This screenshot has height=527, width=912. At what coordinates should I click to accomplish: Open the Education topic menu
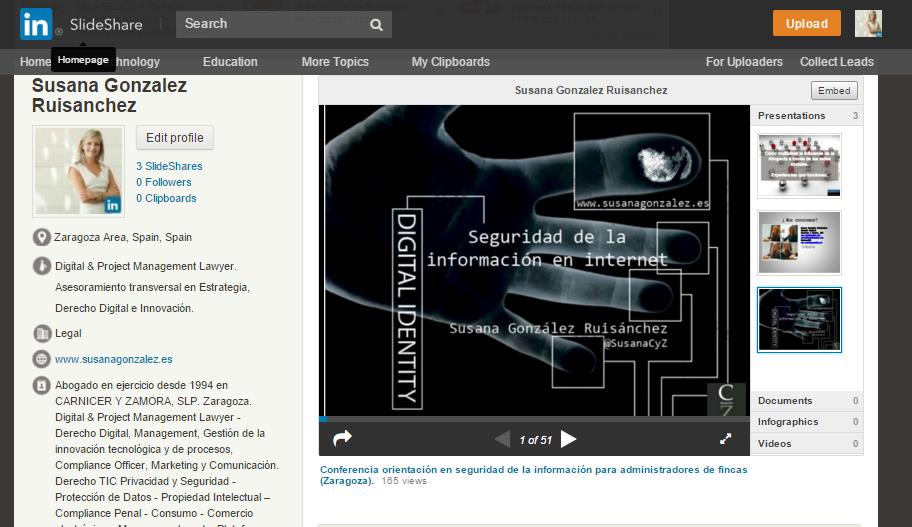click(230, 62)
